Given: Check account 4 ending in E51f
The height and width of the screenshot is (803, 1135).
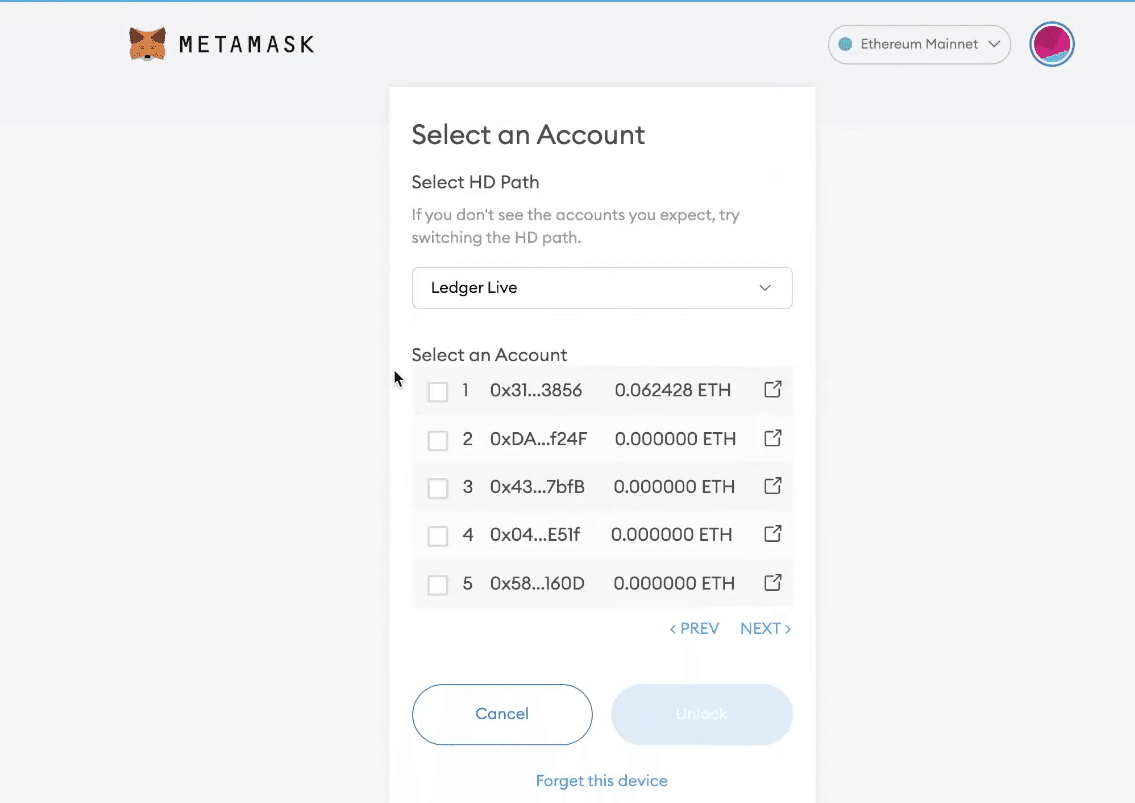Looking at the screenshot, I should pyautogui.click(x=437, y=536).
